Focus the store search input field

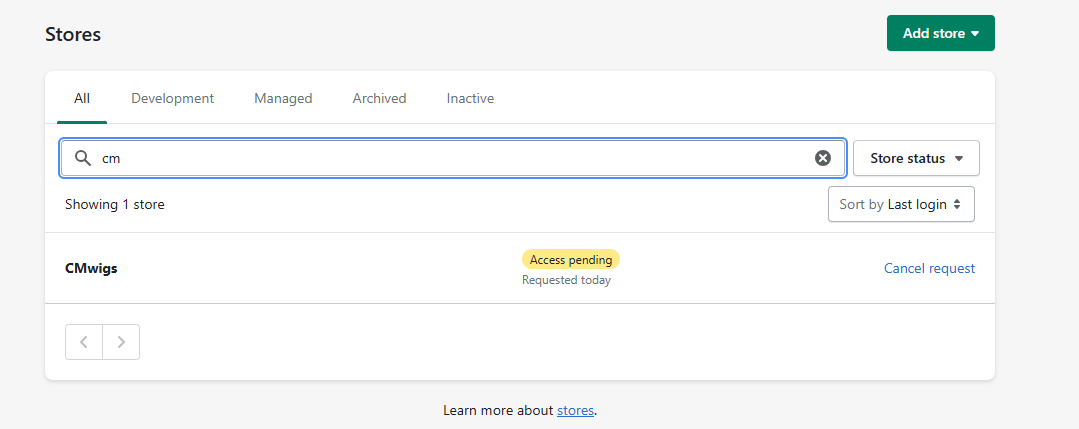point(453,158)
